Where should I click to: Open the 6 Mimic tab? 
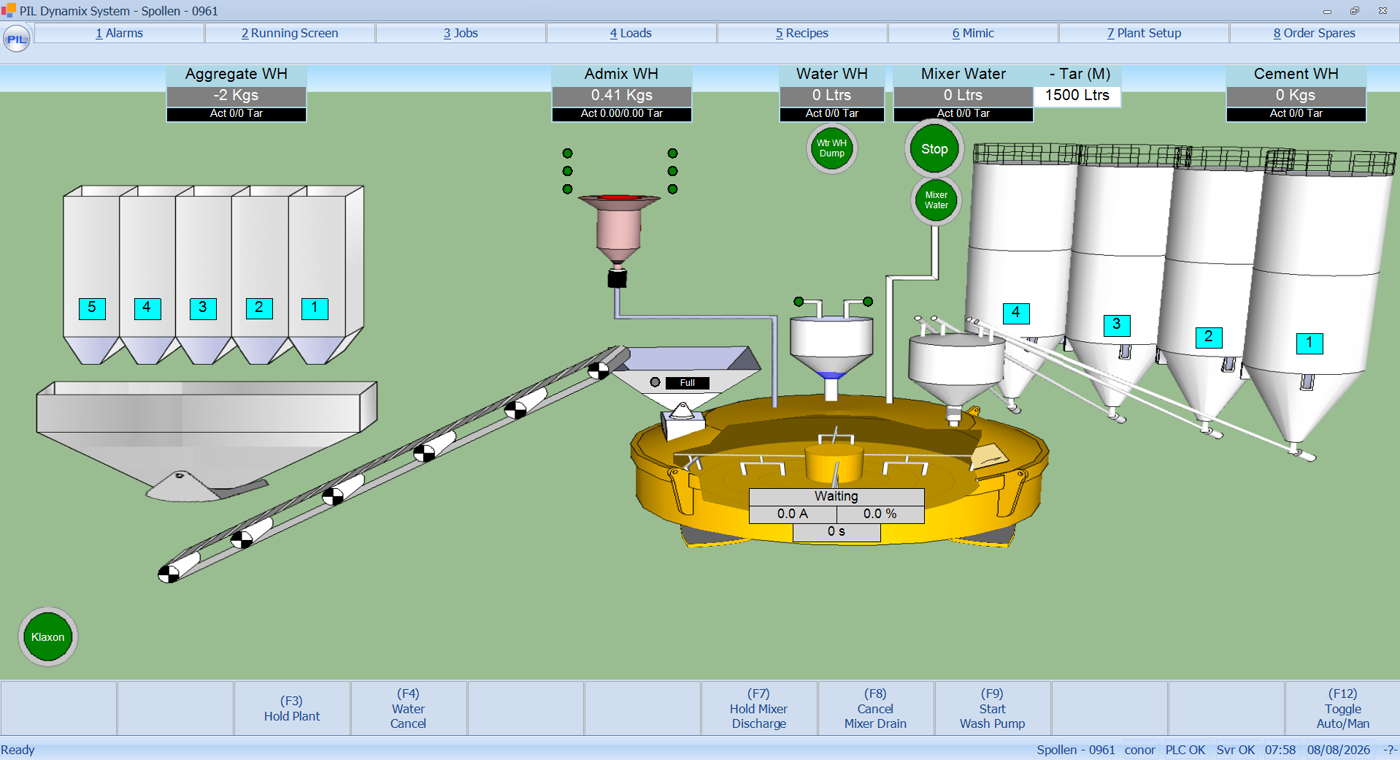tap(973, 33)
